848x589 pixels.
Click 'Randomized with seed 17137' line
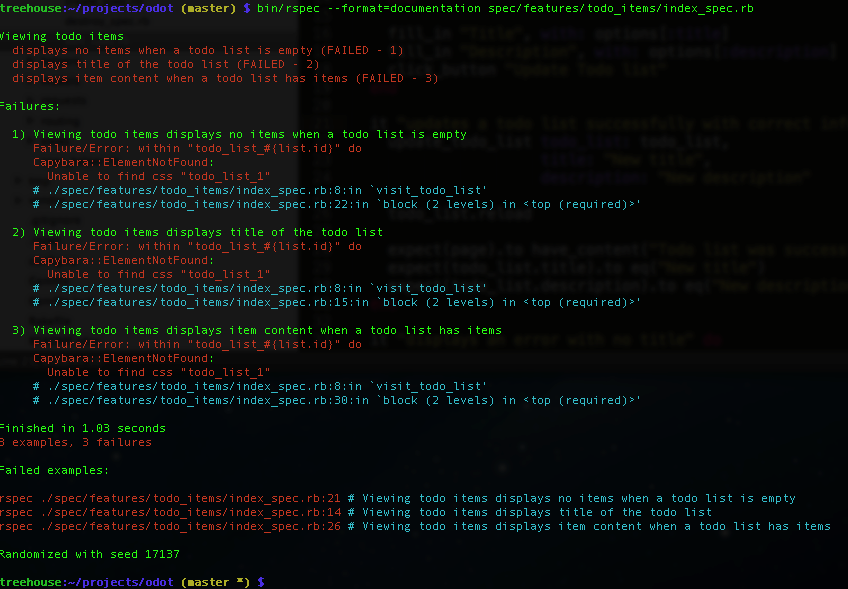tap(90, 554)
